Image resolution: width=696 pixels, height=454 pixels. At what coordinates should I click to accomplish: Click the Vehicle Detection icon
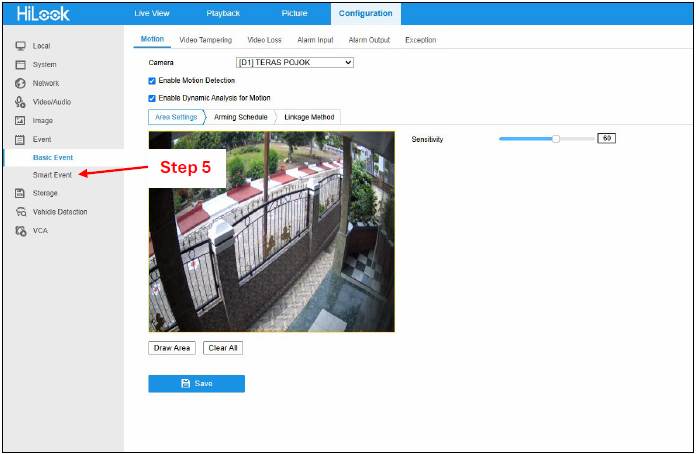pyautogui.click(x=20, y=212)
